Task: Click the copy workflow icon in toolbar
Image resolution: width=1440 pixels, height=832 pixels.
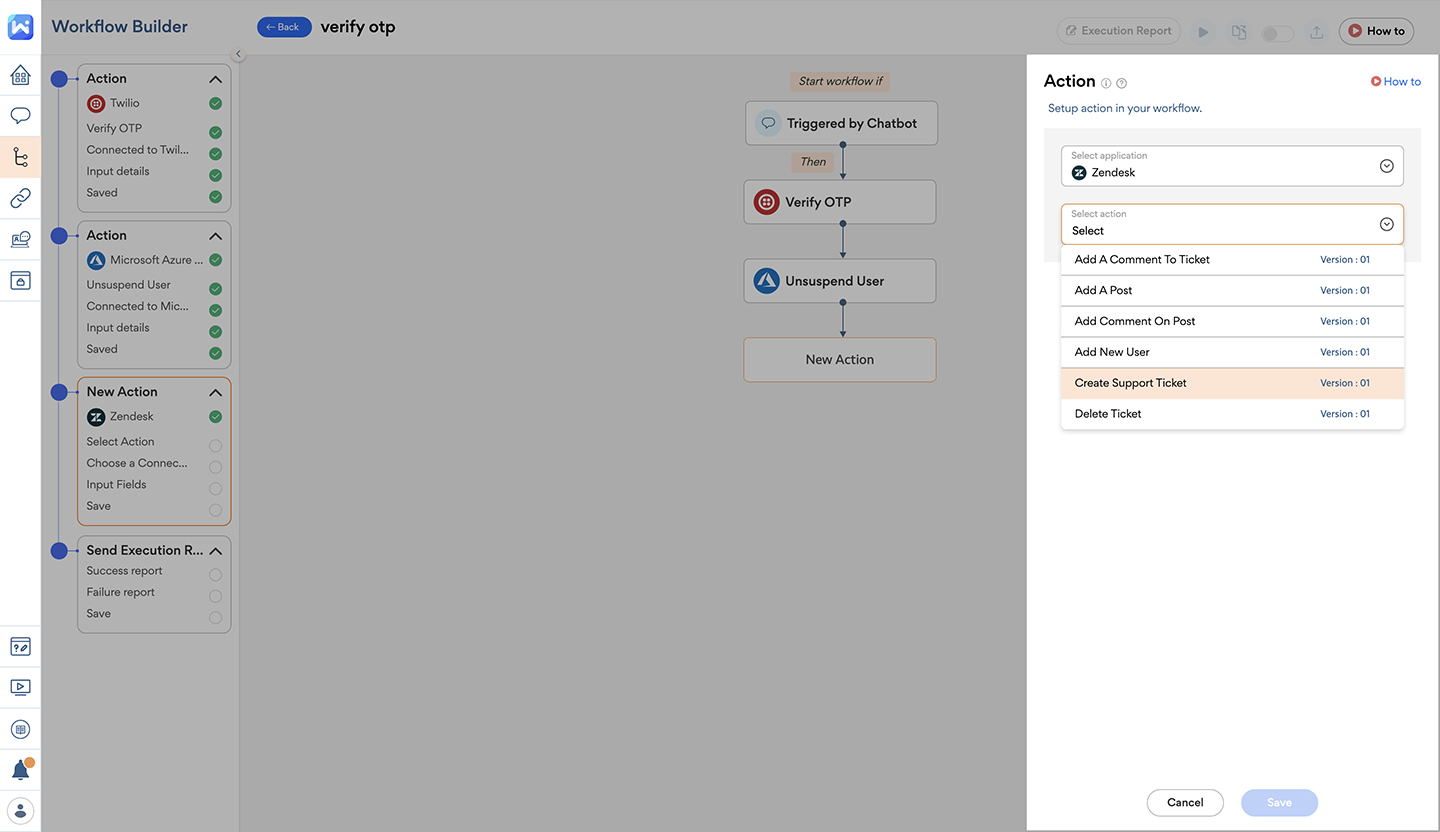Action: pyautogui.click(x=1239, y=32)
